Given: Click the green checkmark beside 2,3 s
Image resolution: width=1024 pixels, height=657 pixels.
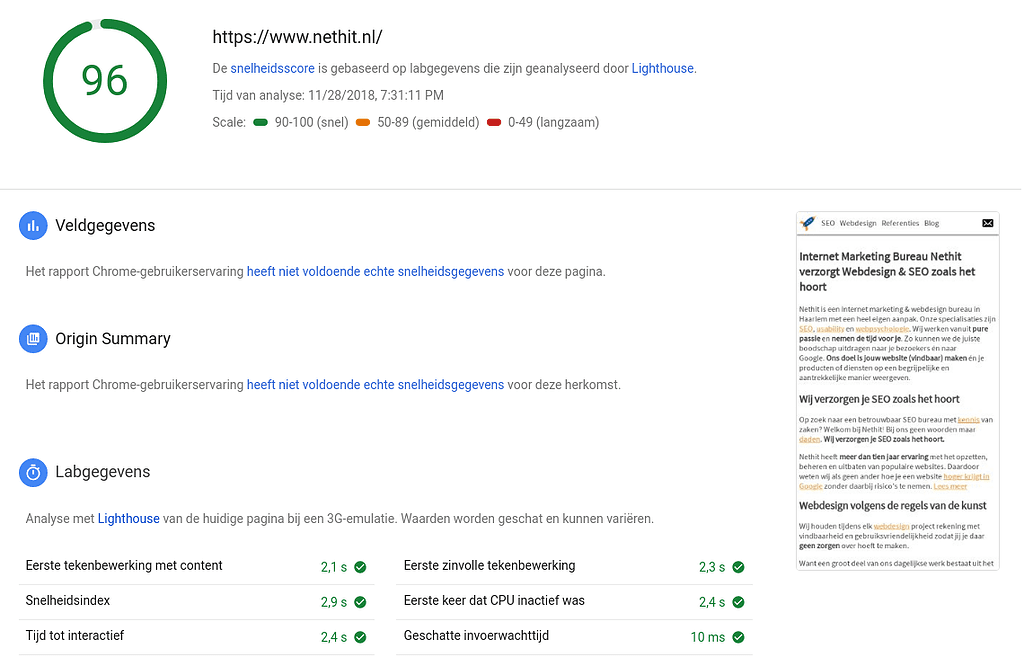Looking at the screenshot, I should coord(738,567).
